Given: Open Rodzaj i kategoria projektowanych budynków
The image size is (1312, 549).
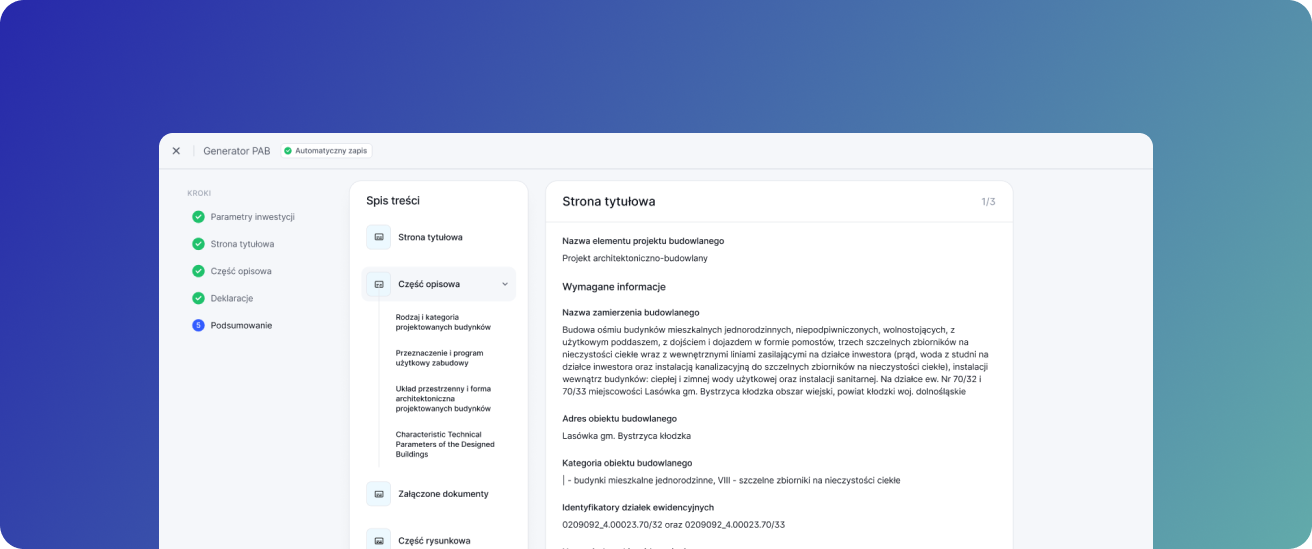Looking at the screenshot, I should click(x=443, y=322).
